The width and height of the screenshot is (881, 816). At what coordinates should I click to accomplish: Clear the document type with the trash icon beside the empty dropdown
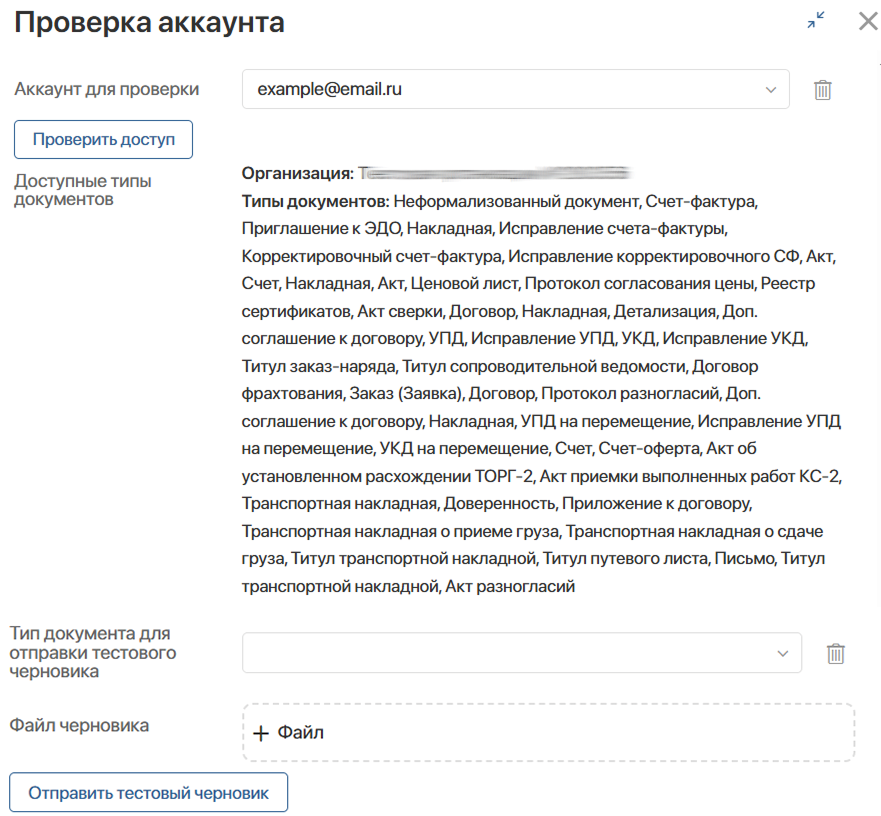point(835,654)
